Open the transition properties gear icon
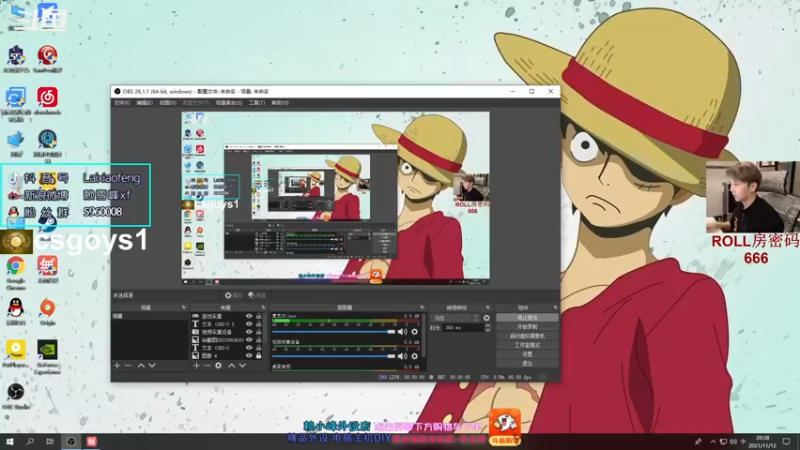Viewport: 800px width, 450px height. coord(486,318)
